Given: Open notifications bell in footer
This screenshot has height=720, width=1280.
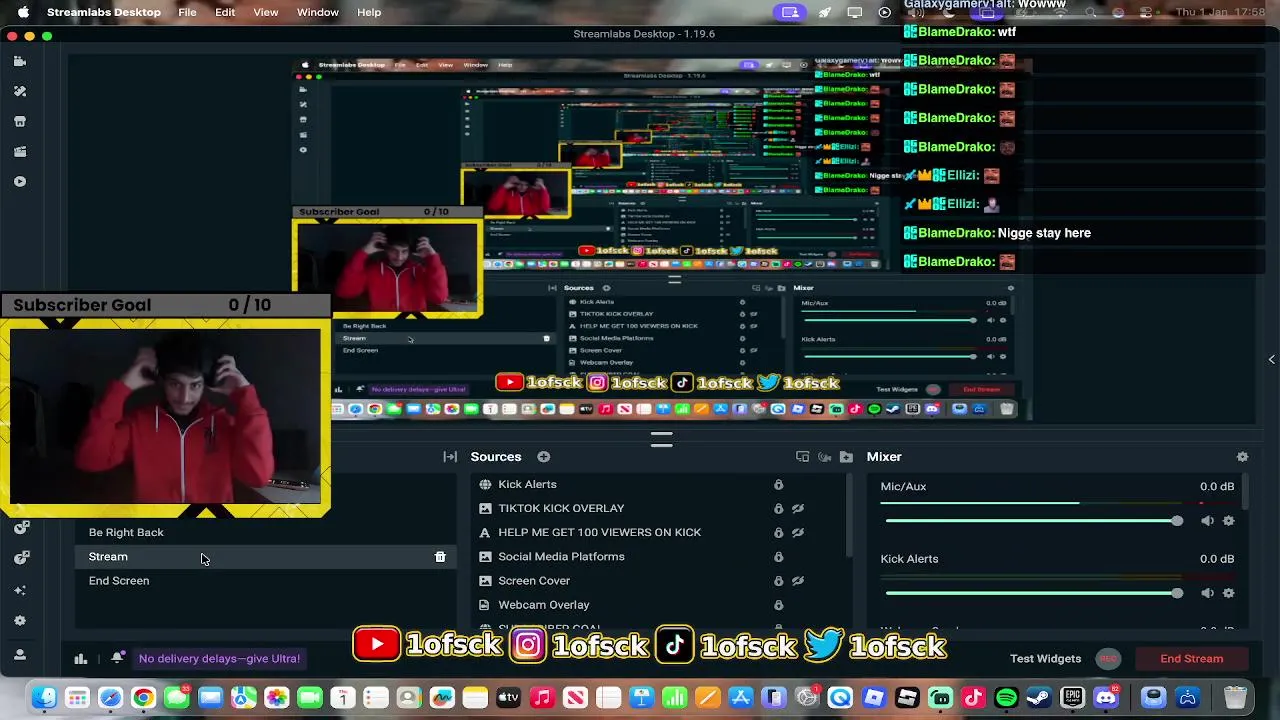Looking at the screenshot, I should point(117,658).
